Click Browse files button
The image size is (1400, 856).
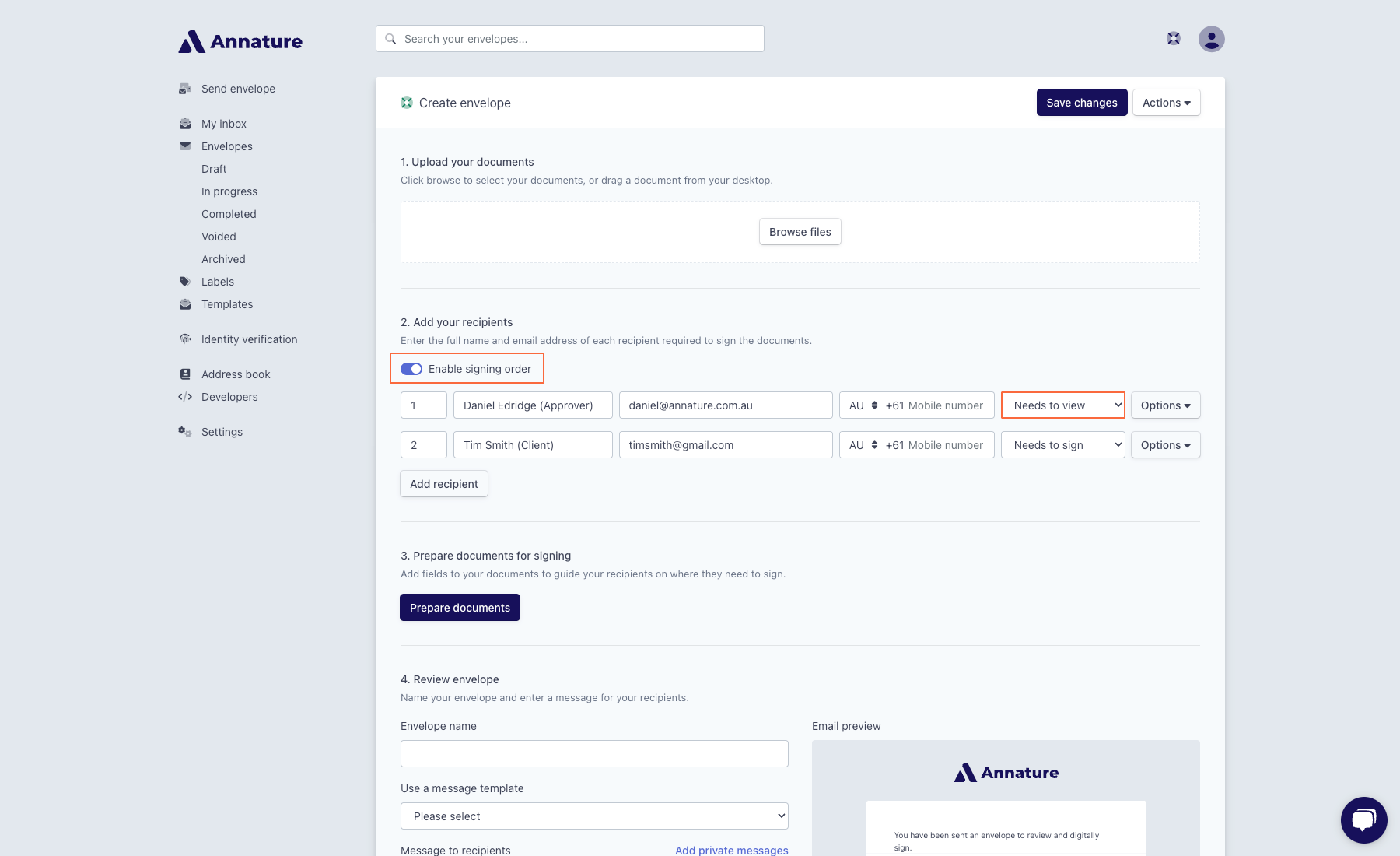pos(800,232)
